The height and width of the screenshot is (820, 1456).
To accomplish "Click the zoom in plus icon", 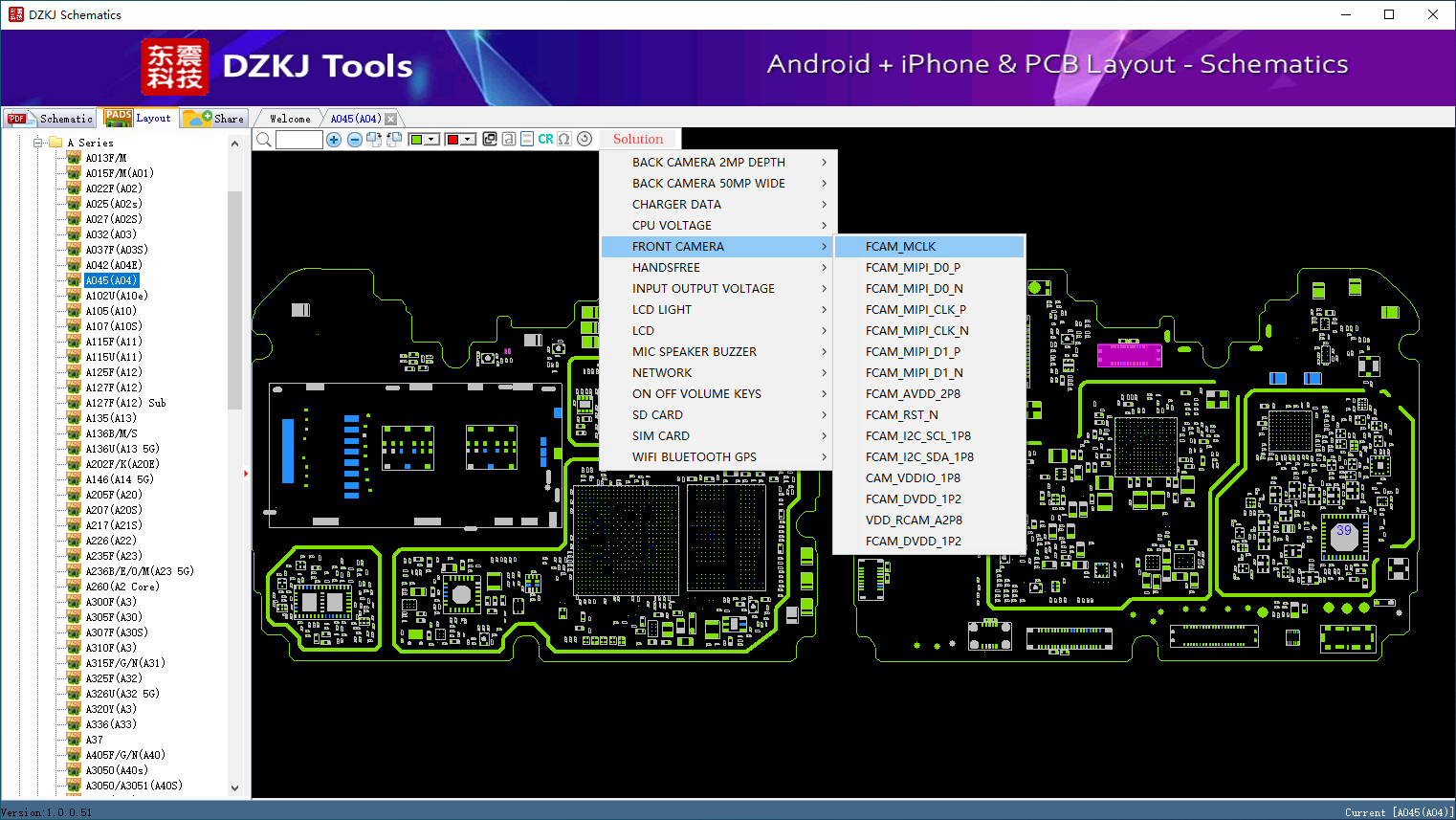I will point(334,140).
